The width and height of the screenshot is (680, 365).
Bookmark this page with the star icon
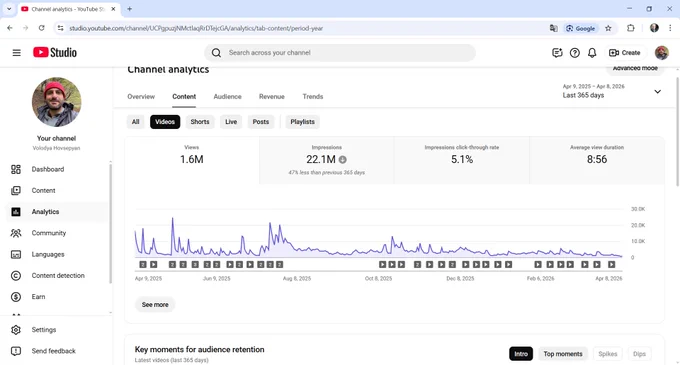pyautogui.click(x=608, y=28)
